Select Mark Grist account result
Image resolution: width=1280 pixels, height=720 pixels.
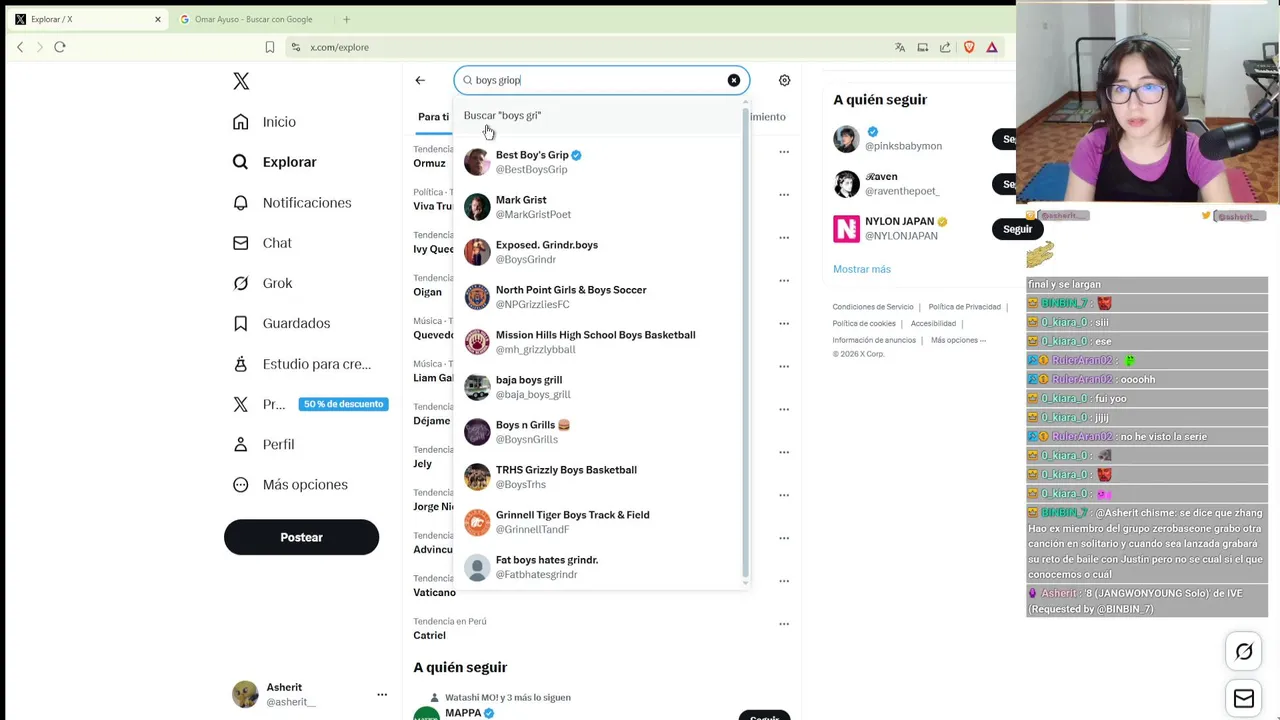pyautogui.click(x=600, y=207)
